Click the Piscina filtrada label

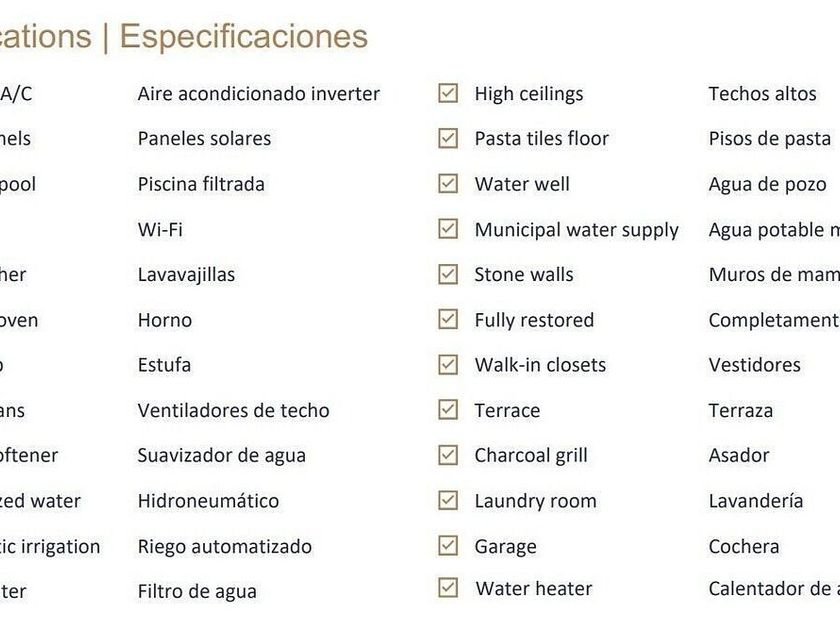tap(201, 184)
